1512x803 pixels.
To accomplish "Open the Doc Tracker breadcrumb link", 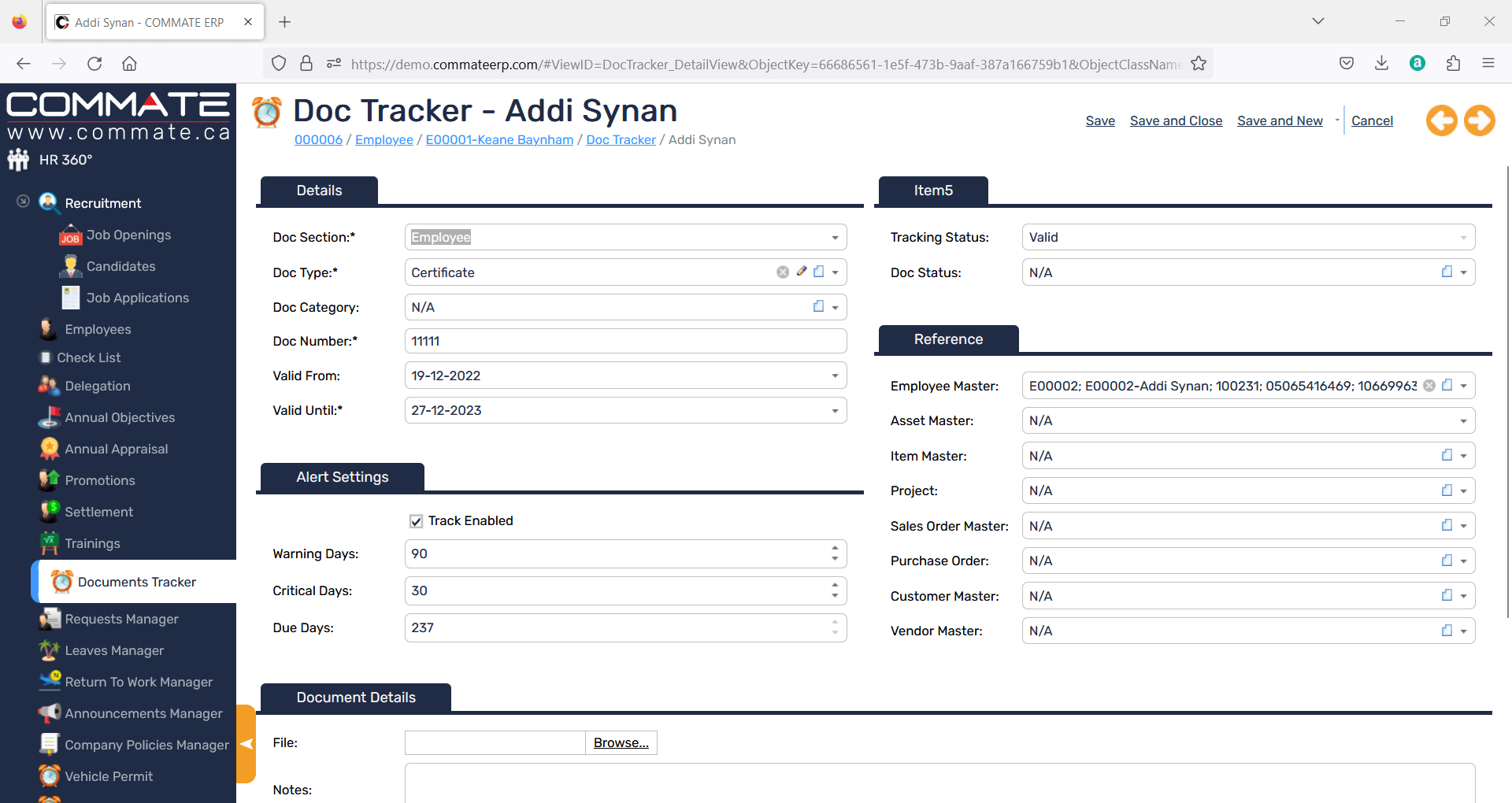I will point(621,139).
